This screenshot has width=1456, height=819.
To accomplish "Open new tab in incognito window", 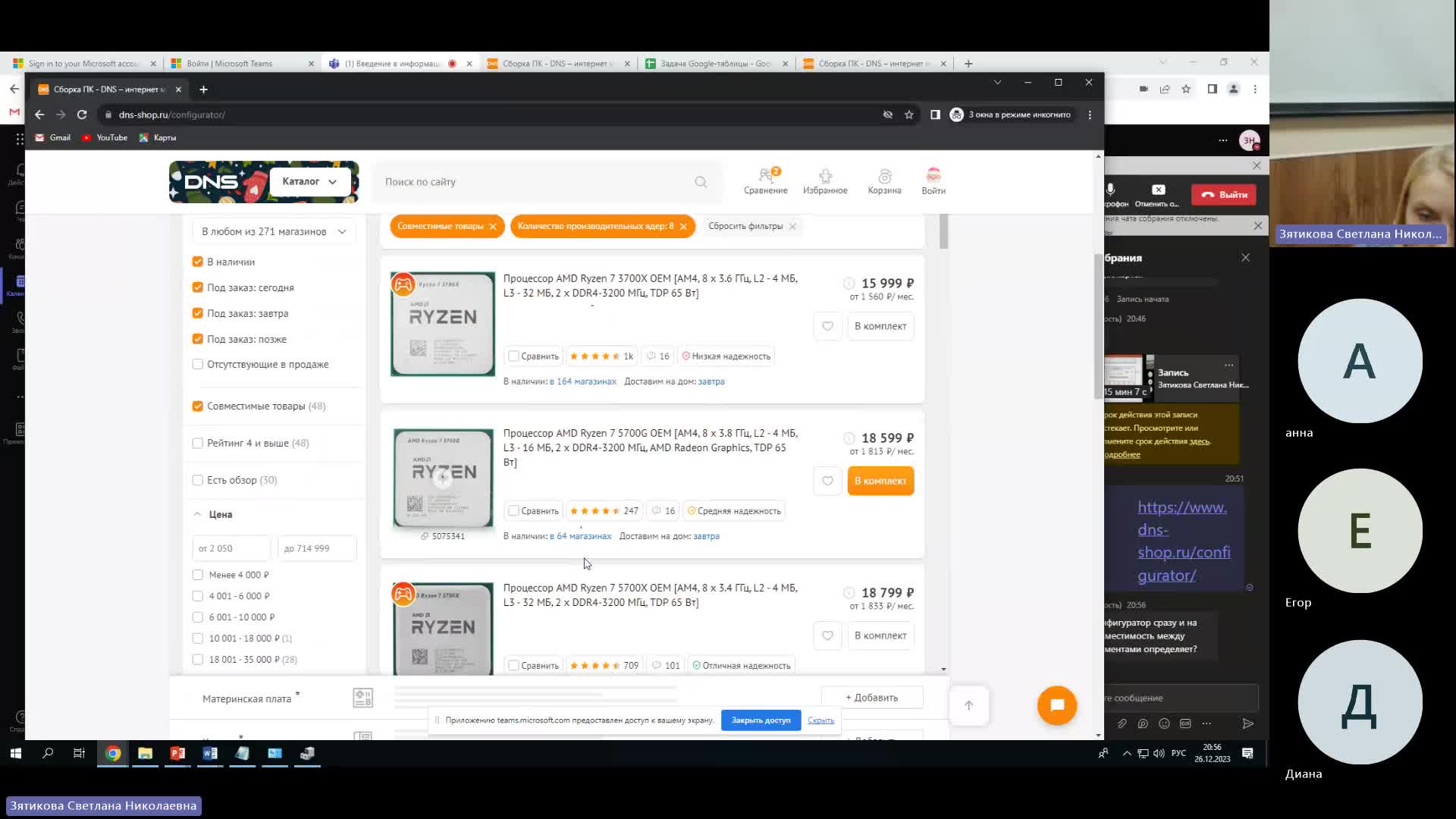I will pyautogui.click(x=203, y=89).
